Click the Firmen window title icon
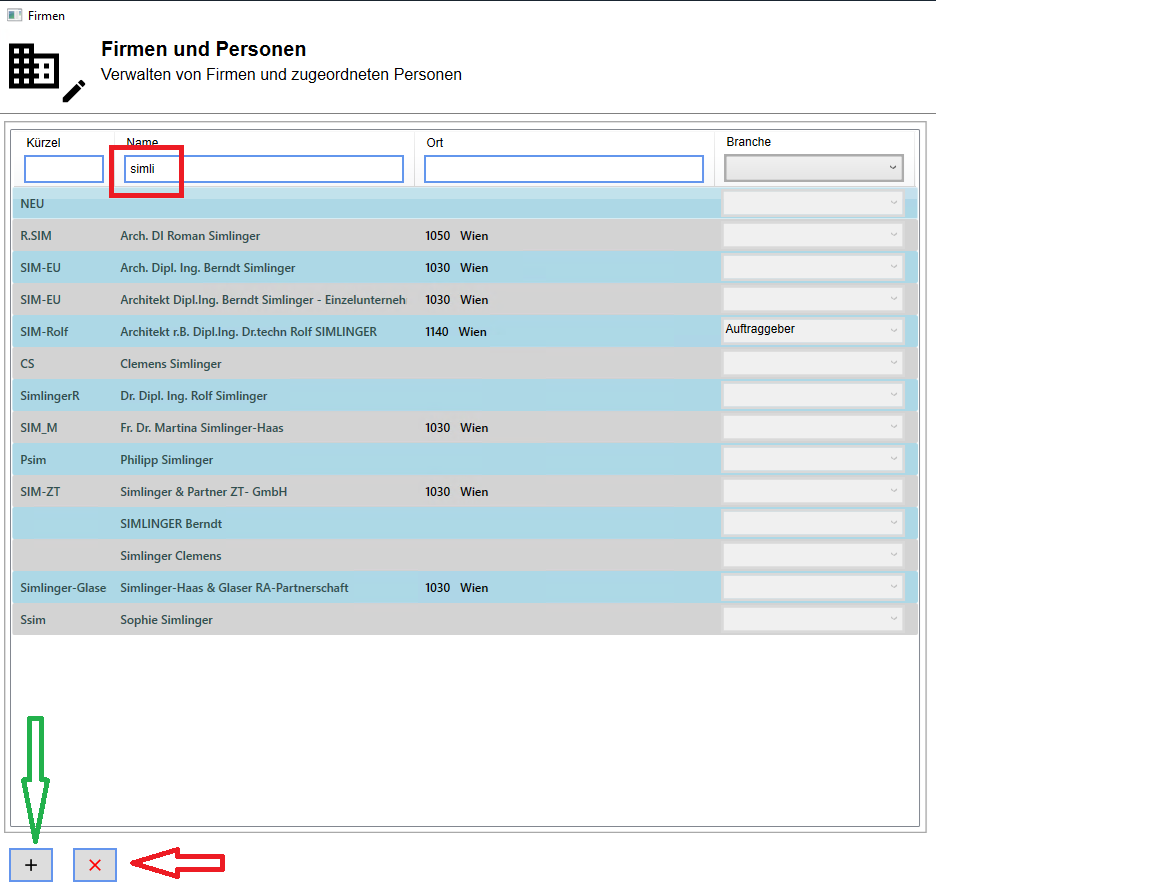Viewport: 1152px width, 887px height. click(14, 15)
